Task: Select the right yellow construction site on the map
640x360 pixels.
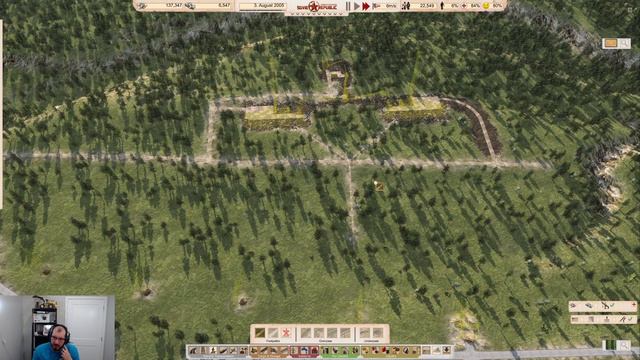Action: click(x=414, y=109)
